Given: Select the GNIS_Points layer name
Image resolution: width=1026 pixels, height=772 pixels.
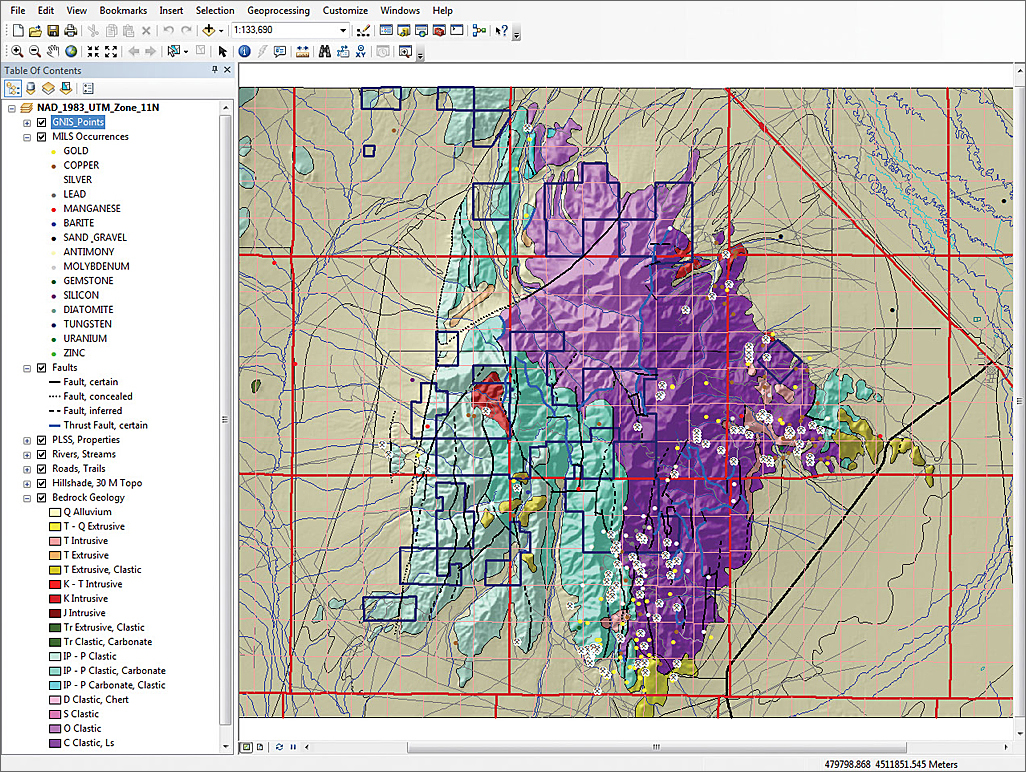Looking at the screenshot, I should pos(78,122).
